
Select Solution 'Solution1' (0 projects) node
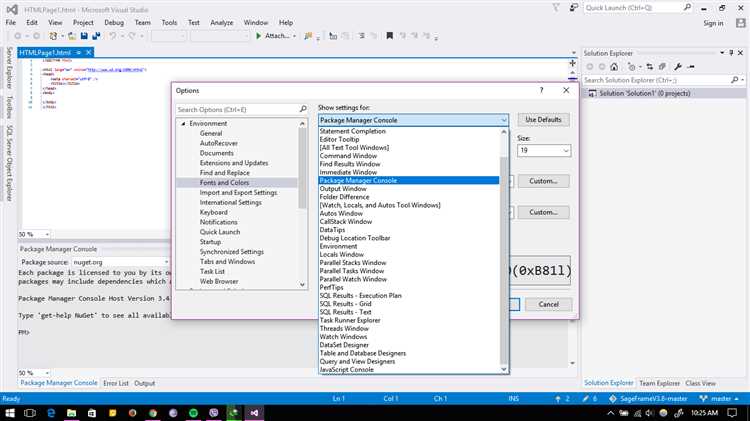click(644, 93)
